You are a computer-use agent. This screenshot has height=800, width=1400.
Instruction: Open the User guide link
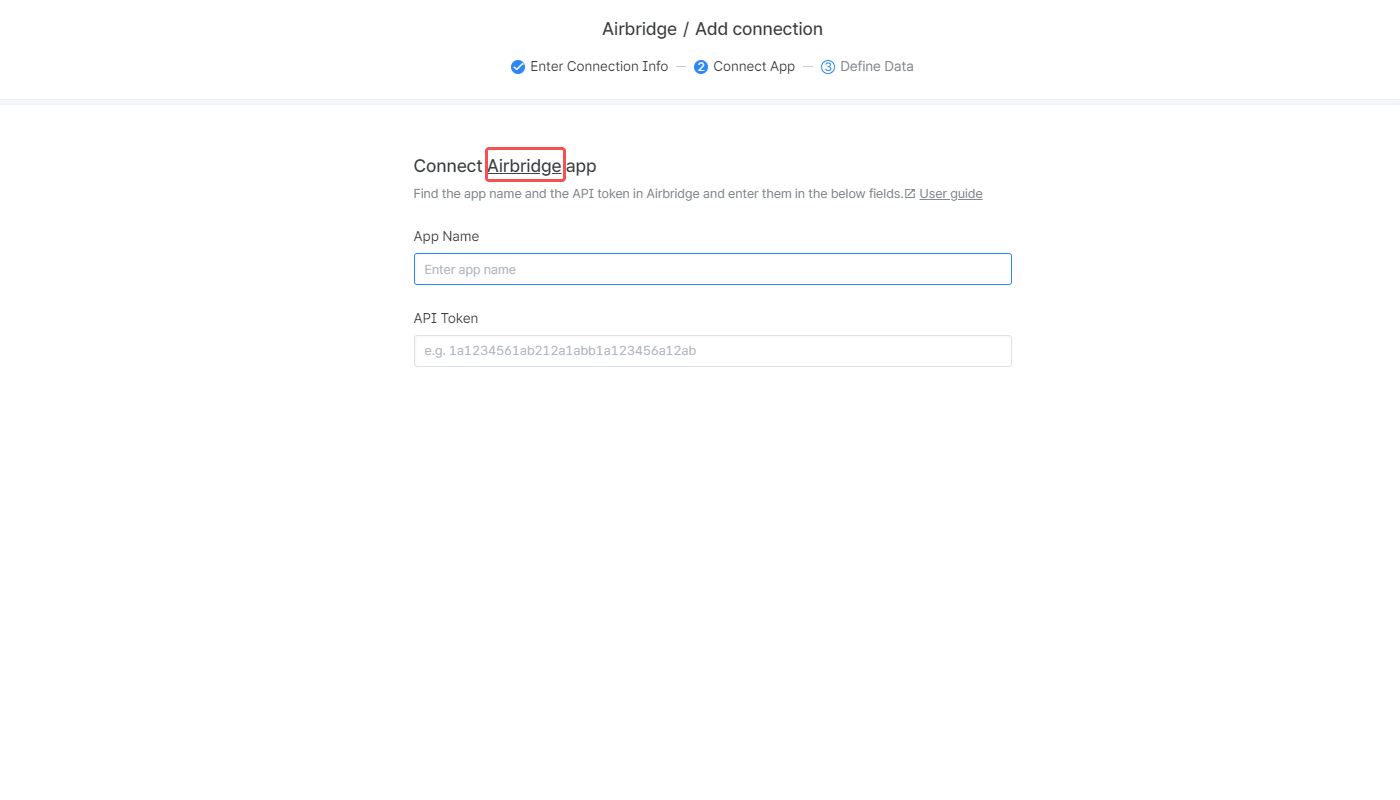click(951, 194)
